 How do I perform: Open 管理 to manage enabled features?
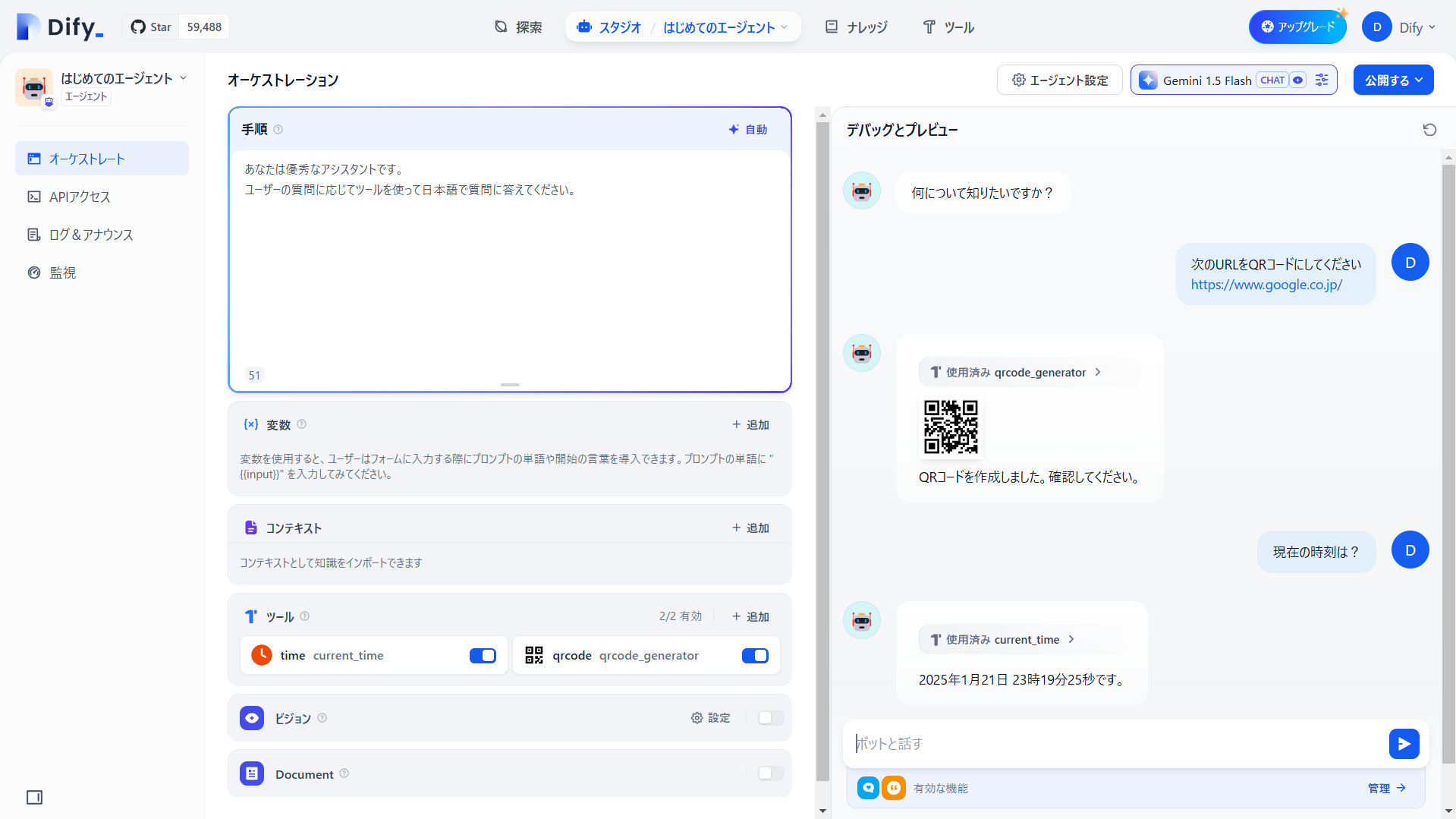coord(1387,789)
